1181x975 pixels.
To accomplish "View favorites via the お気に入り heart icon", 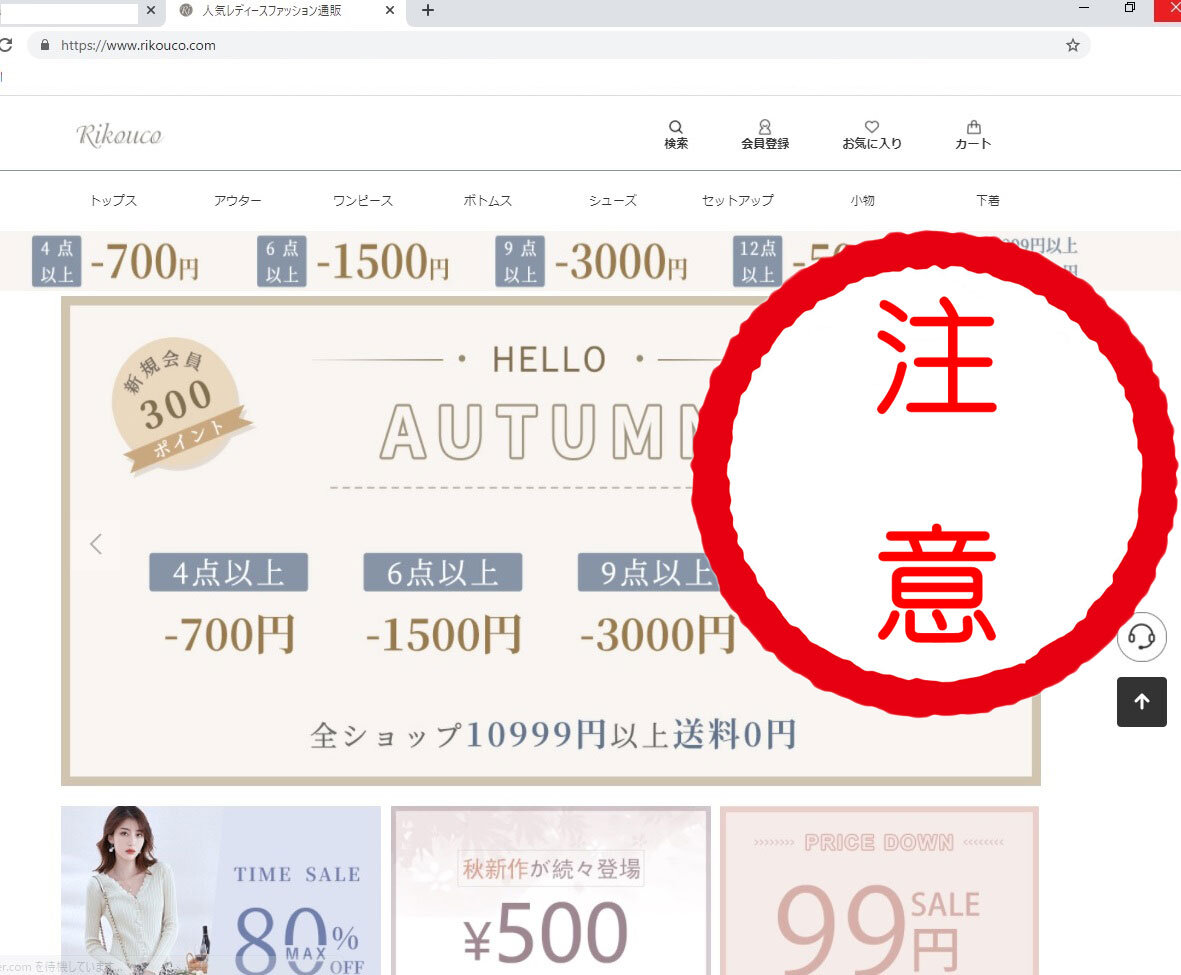I will 871,133.
